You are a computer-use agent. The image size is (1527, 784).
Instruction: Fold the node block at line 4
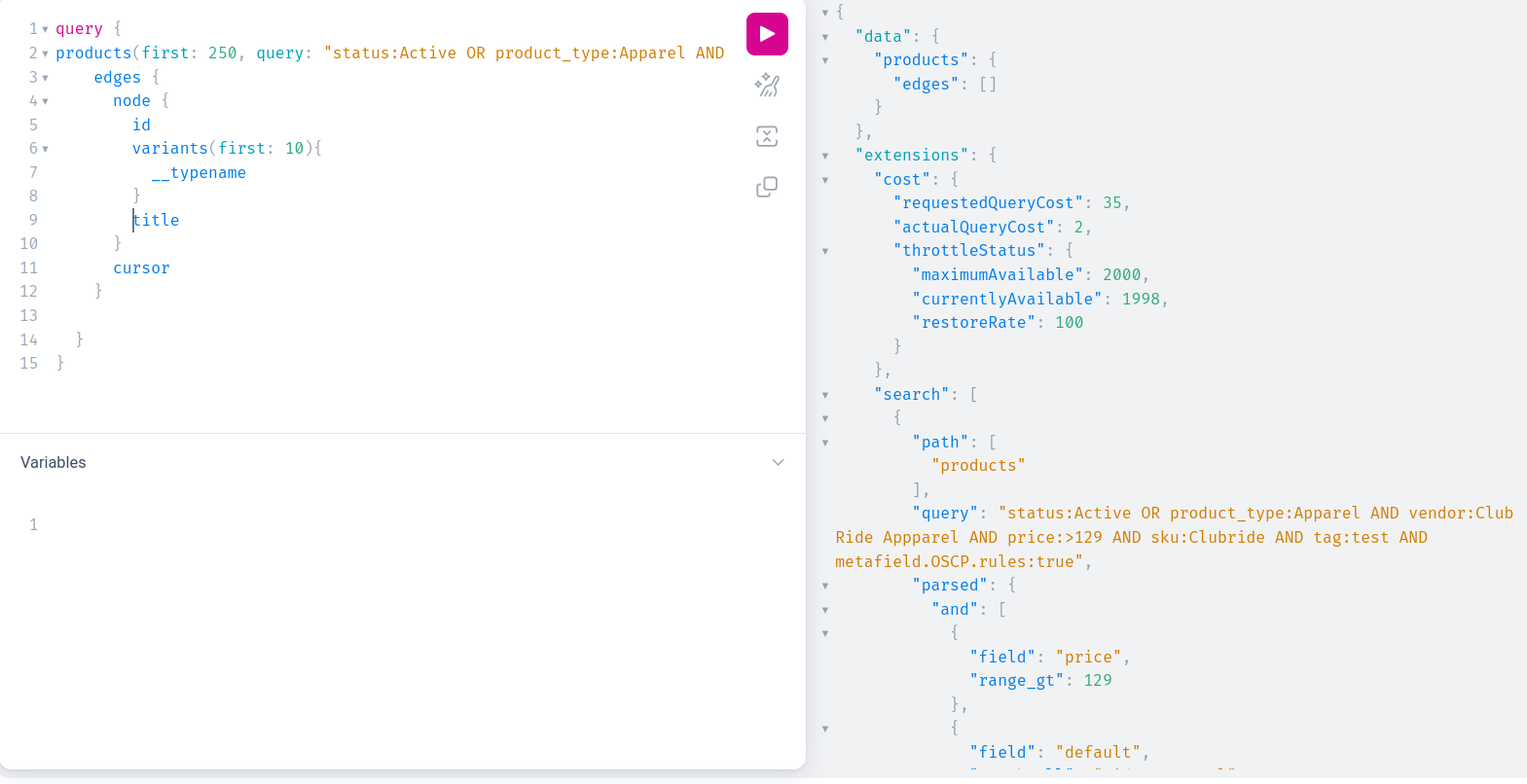45,101
